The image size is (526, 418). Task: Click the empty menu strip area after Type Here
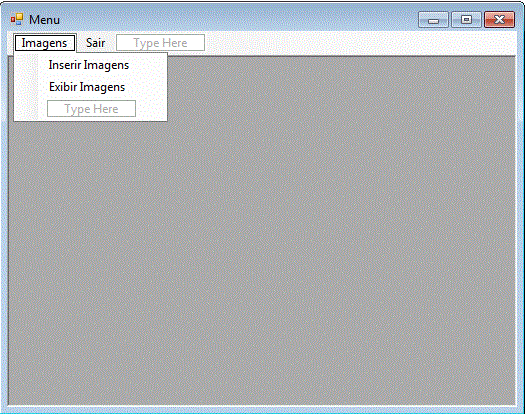tap(360, 43)
